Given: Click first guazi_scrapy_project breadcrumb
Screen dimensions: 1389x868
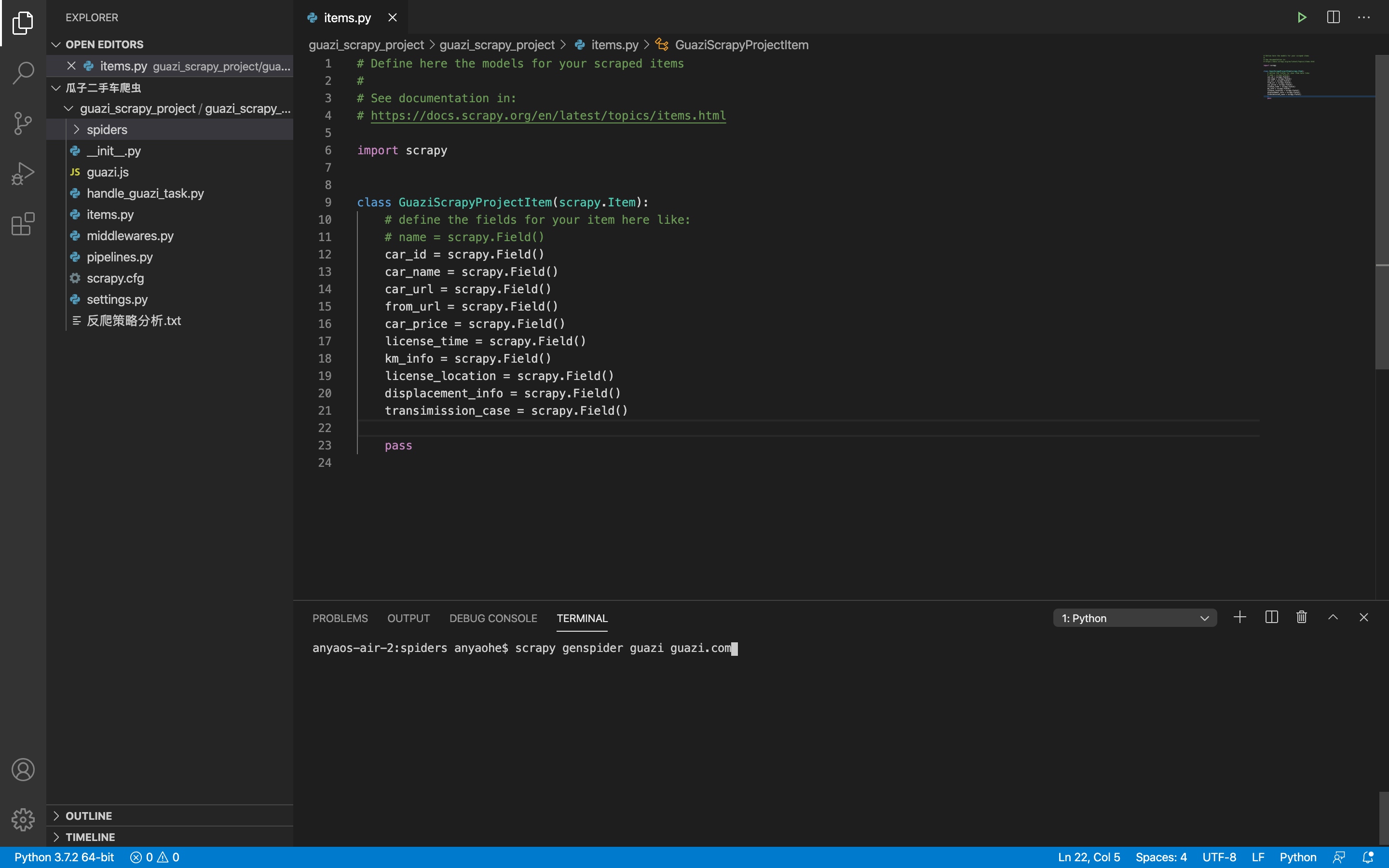Looking at the screenshot, I should tap(366, 45).
